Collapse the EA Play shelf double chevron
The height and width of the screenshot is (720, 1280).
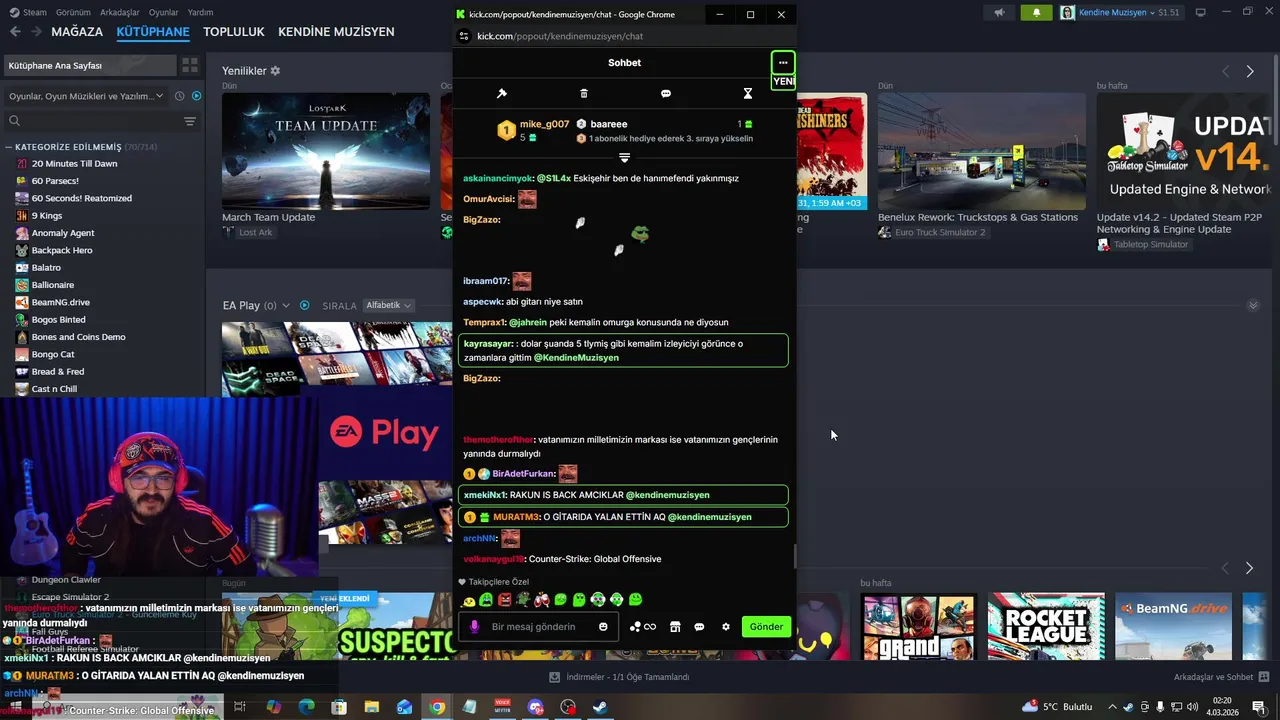click(1253, 305)
